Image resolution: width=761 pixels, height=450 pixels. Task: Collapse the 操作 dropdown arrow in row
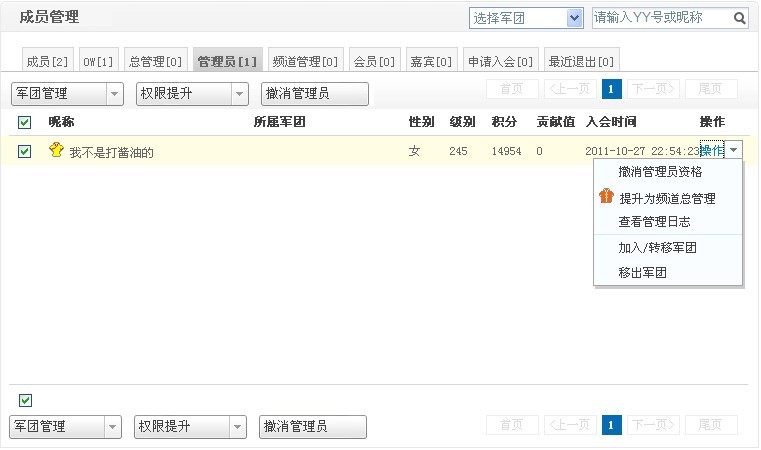tap(734, 150)
